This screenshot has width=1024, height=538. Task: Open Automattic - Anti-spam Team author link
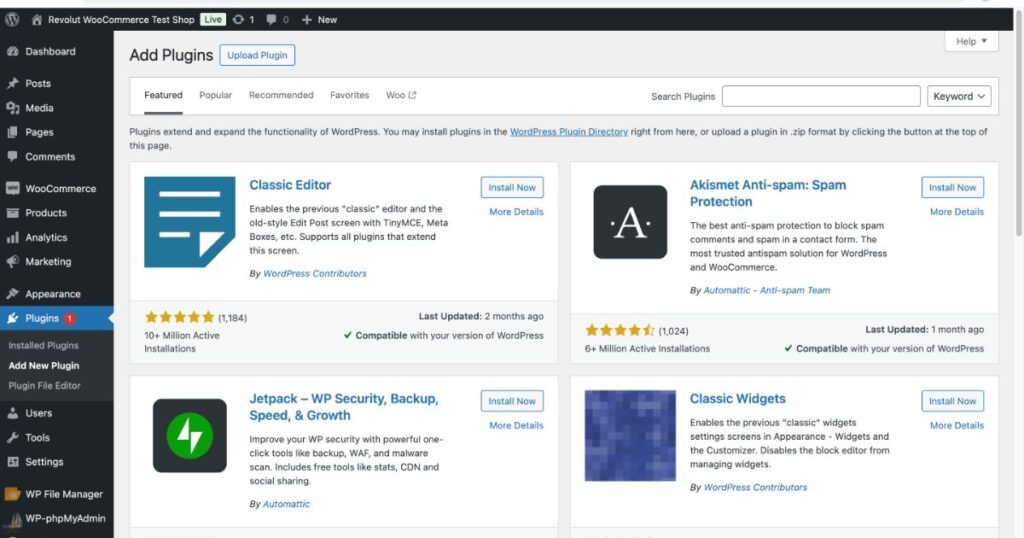coord(767,290)
